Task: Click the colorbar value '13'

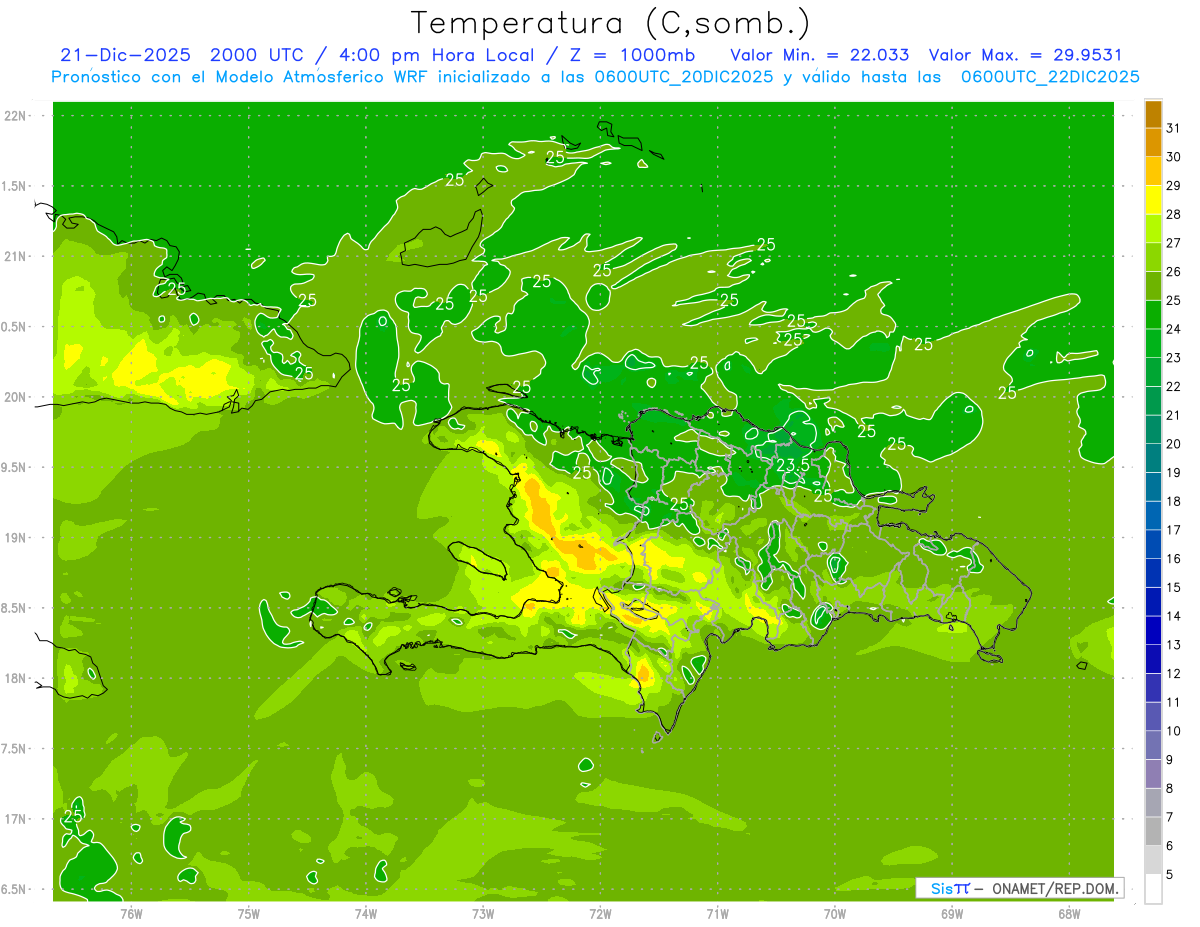Action: [x=1174, y=645]
